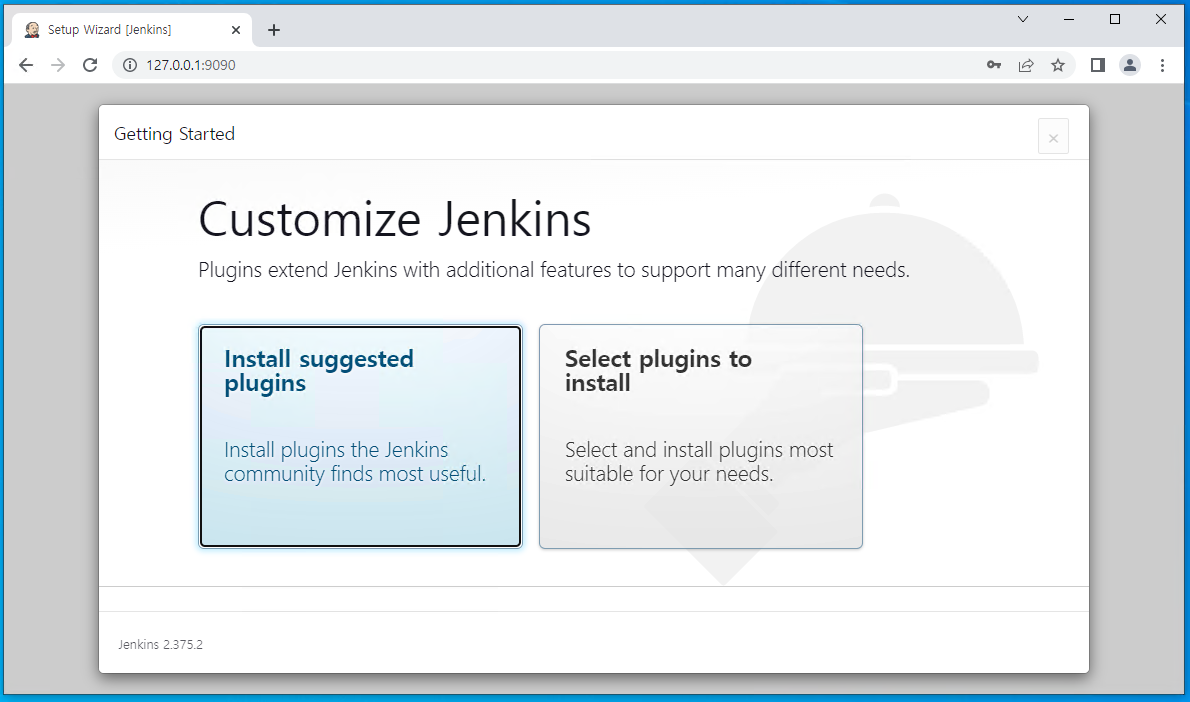Bookmark this tab with the star icon
Screen dimensions: 1190x702
pyautogui.click(x=1058, y=65)
